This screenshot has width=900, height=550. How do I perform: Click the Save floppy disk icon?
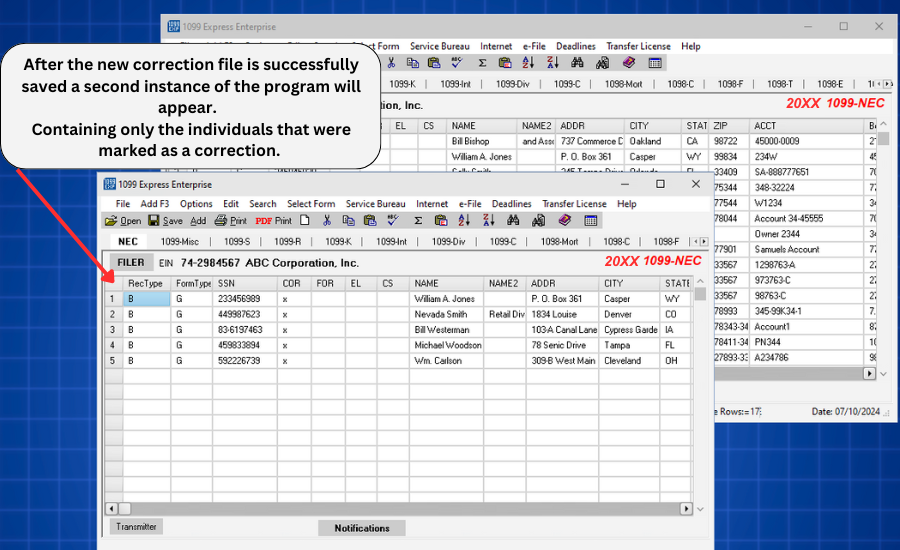[x=154, y=221]
